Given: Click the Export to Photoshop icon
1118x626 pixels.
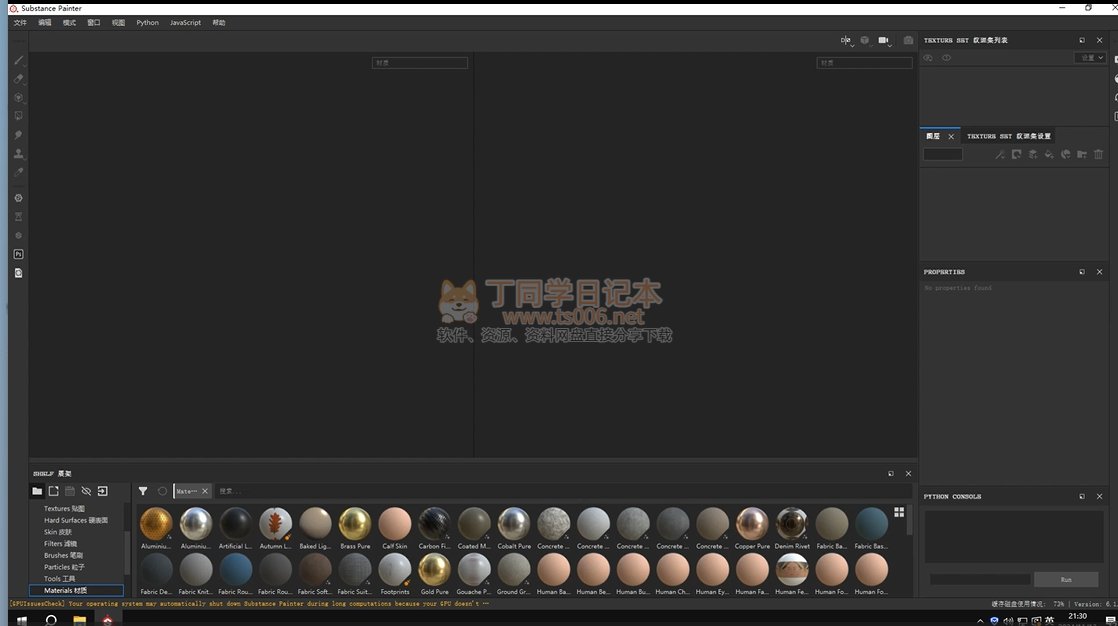Looking at the screenshot, I should tap(18, 254).
